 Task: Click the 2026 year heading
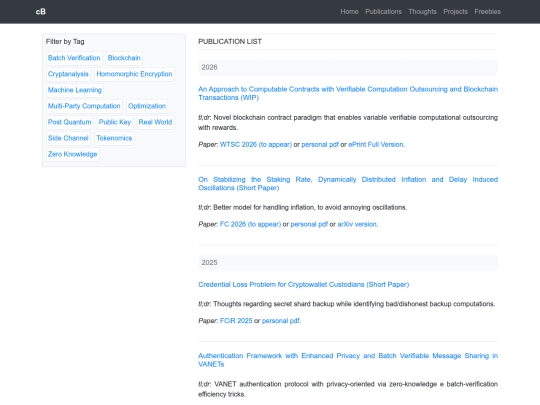tap(348, 67)
